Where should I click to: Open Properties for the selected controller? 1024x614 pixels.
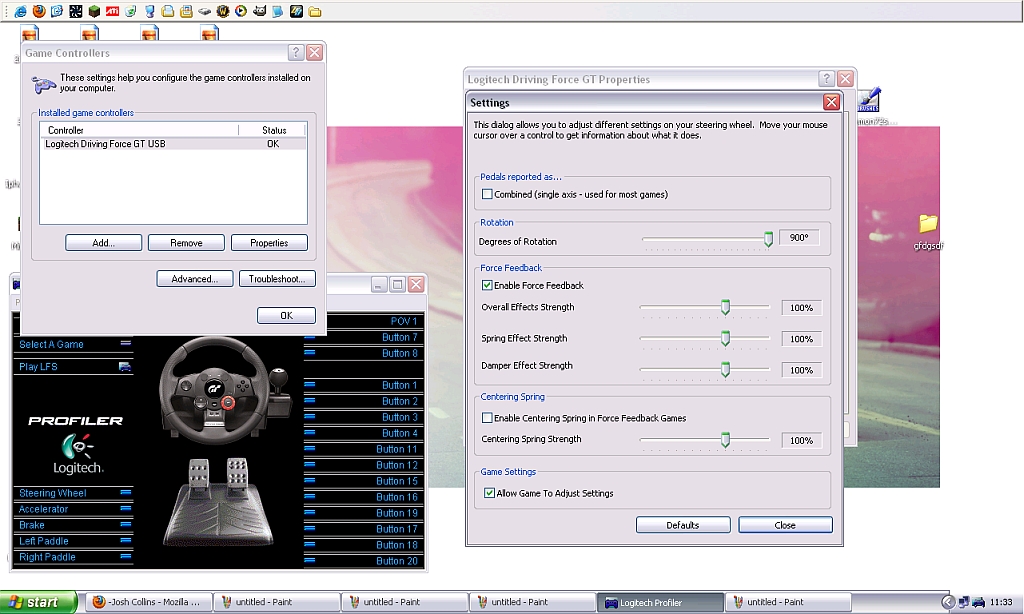point(269,242)
